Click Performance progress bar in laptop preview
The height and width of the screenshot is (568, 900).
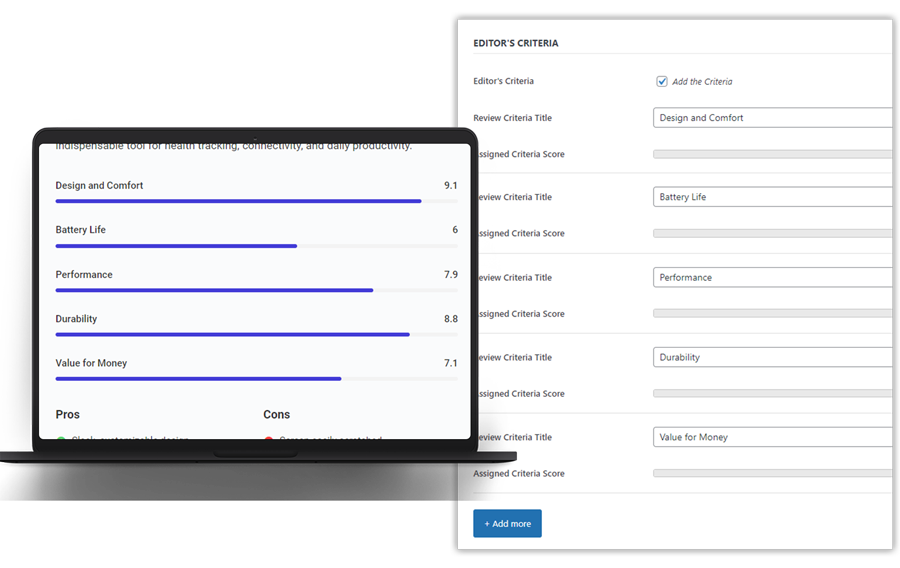[x=257, y=290]
